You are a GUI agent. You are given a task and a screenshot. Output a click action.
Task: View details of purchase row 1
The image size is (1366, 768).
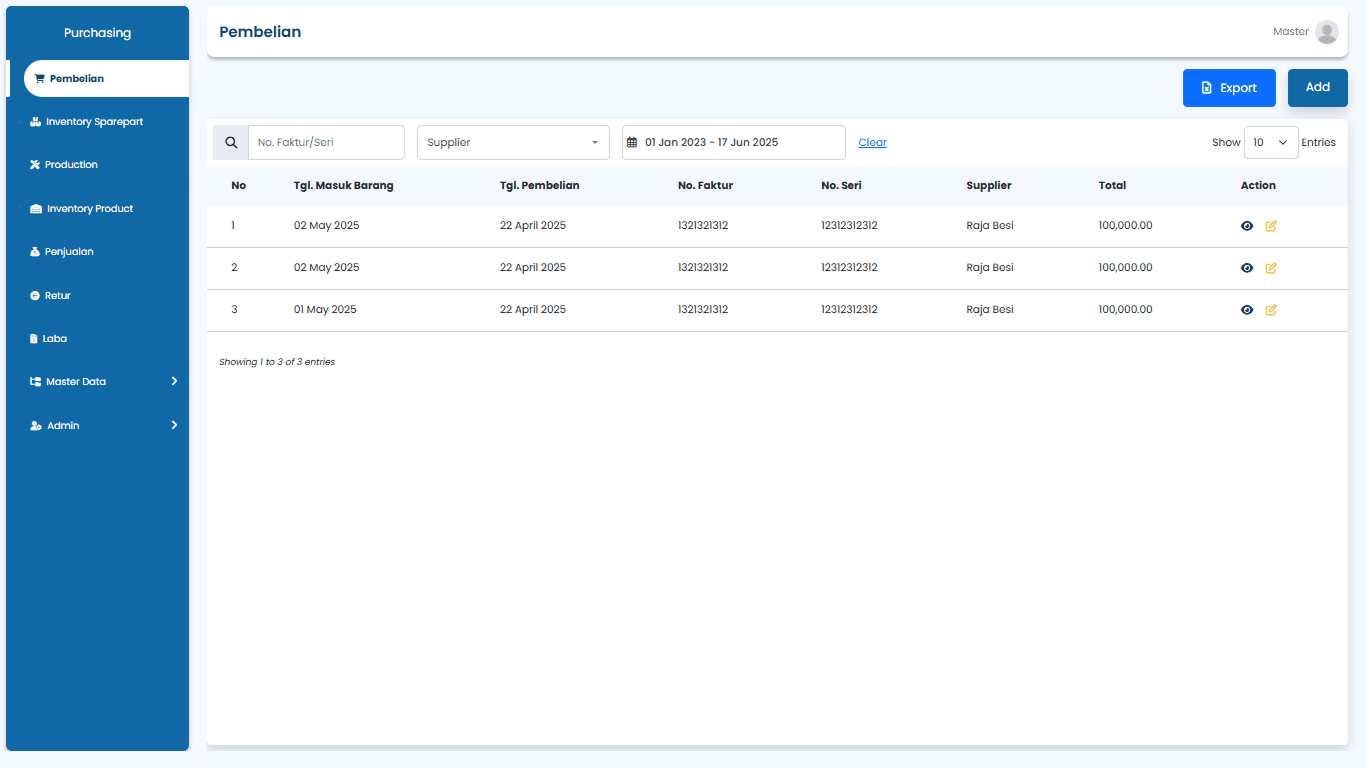click(1246, 225)
